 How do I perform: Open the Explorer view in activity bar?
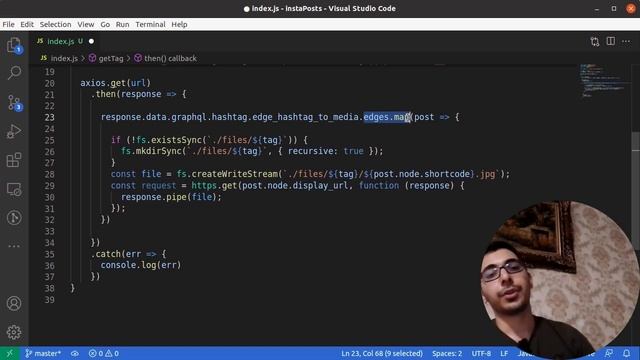click(14, 45)
